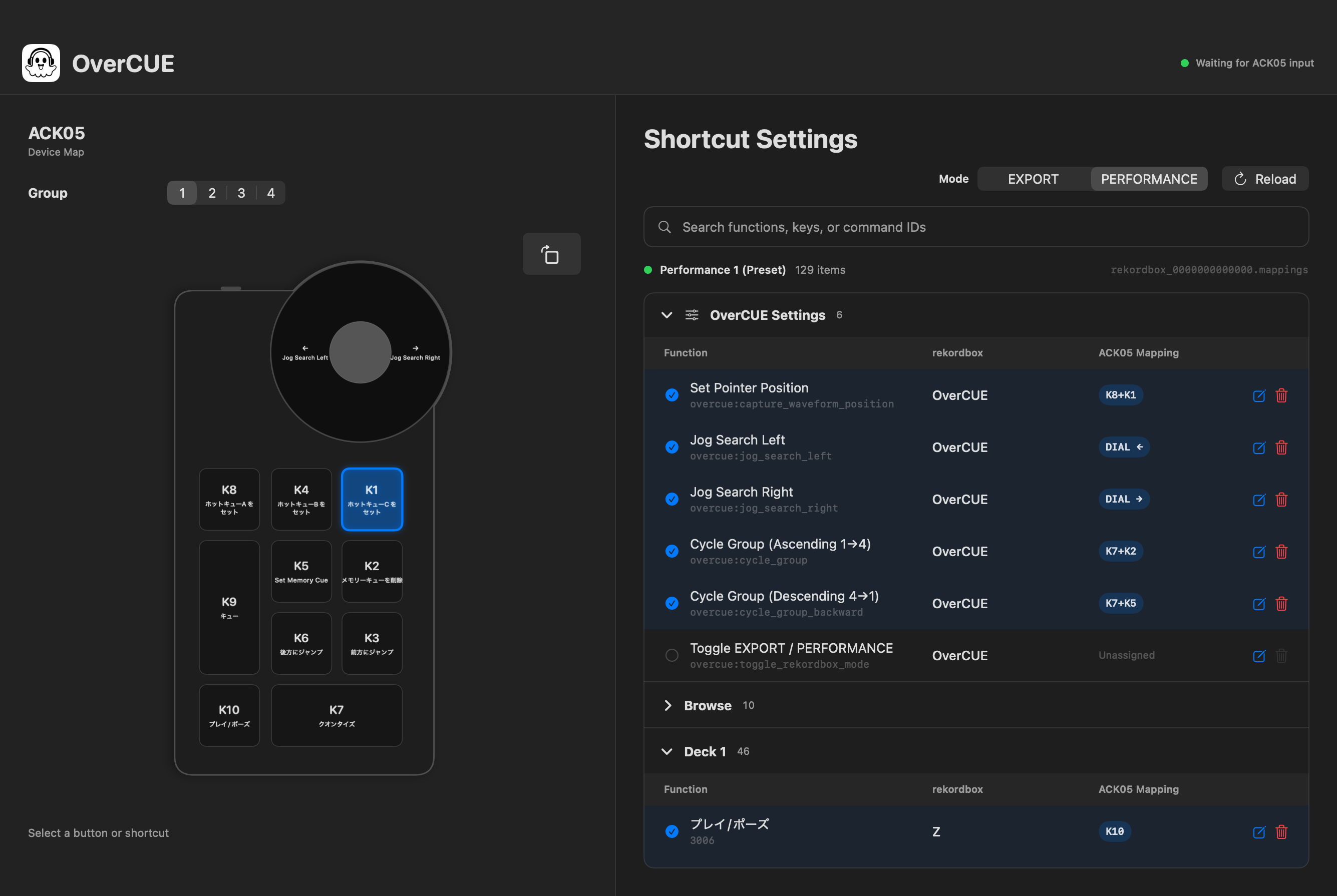Select PERFORMANCE mode
This screenshot has width=1337, height=896.
1149,179
